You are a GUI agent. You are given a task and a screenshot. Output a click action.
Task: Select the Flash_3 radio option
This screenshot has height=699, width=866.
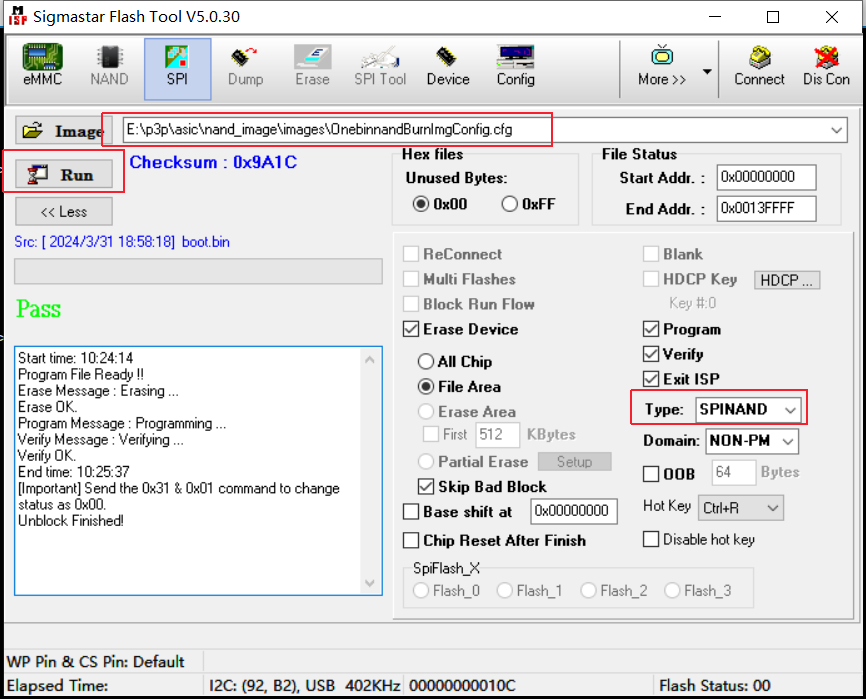coord(672,591)
